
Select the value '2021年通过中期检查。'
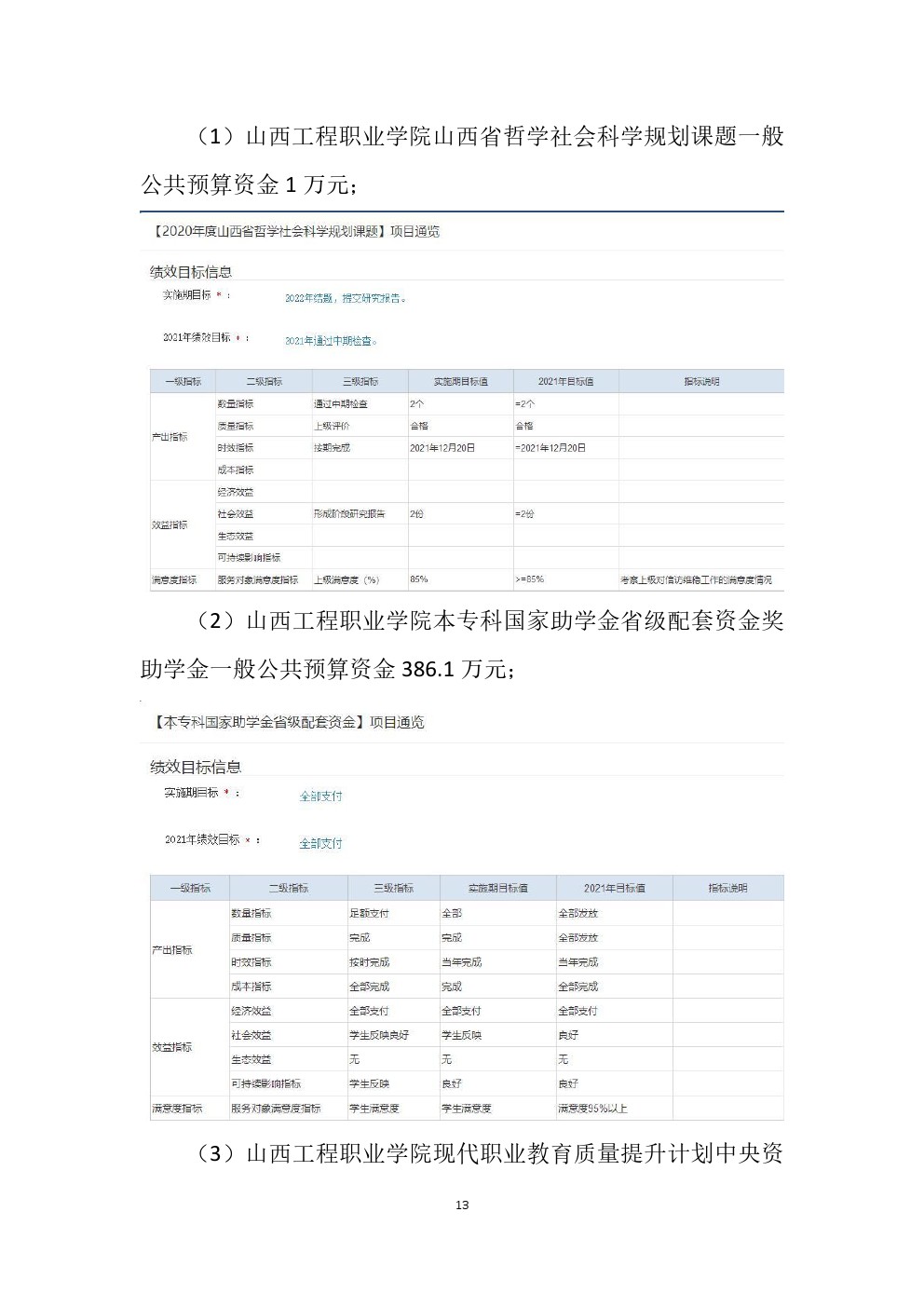[332, 341]
